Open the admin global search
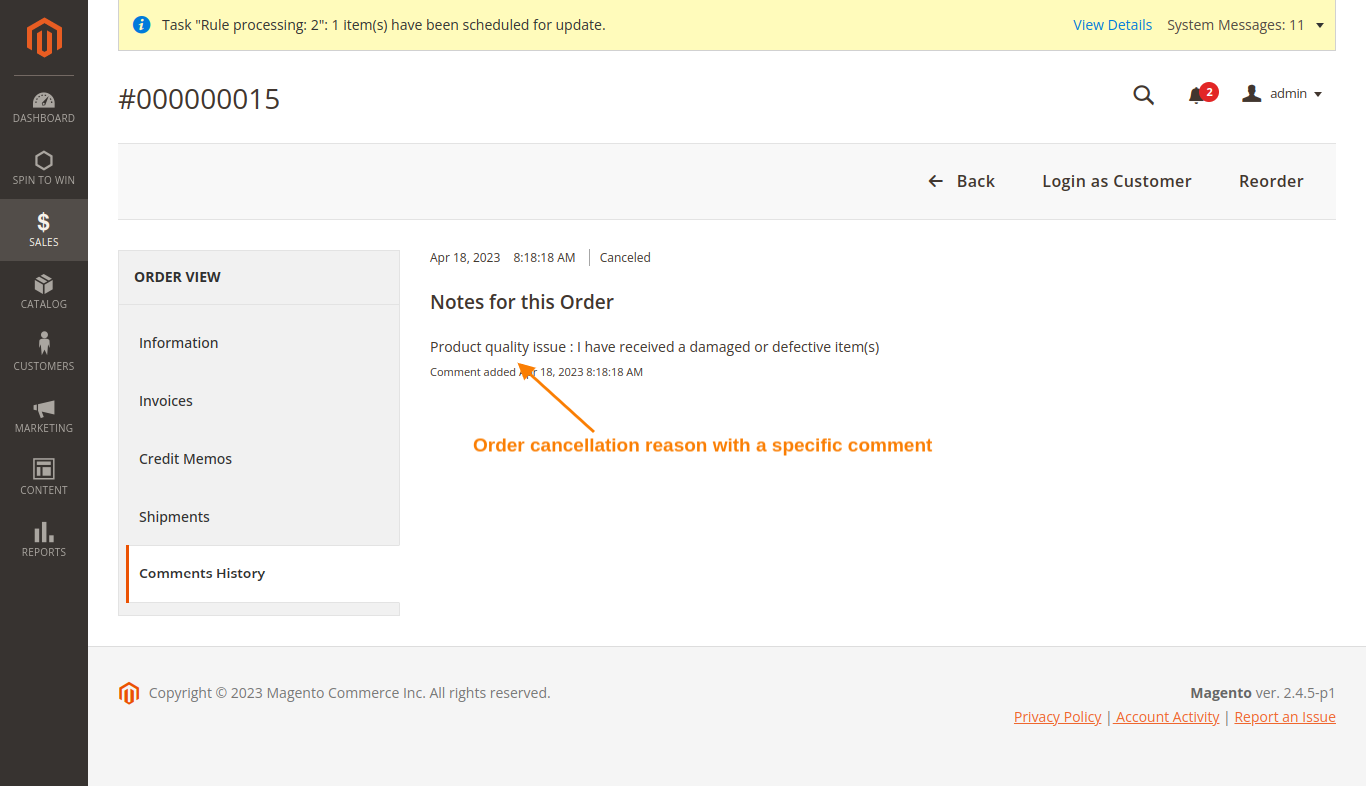This screenshot has width=1366, height=786. point(1143,95)
